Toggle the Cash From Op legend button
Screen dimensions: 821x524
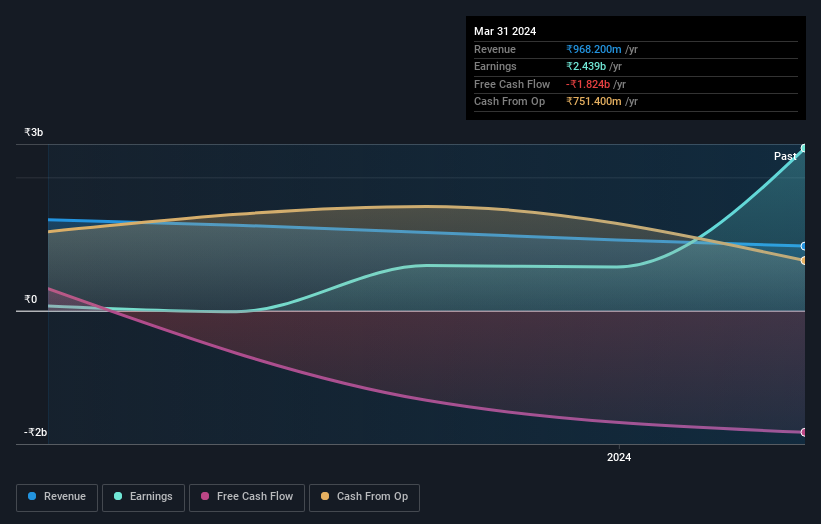(364, 497)
